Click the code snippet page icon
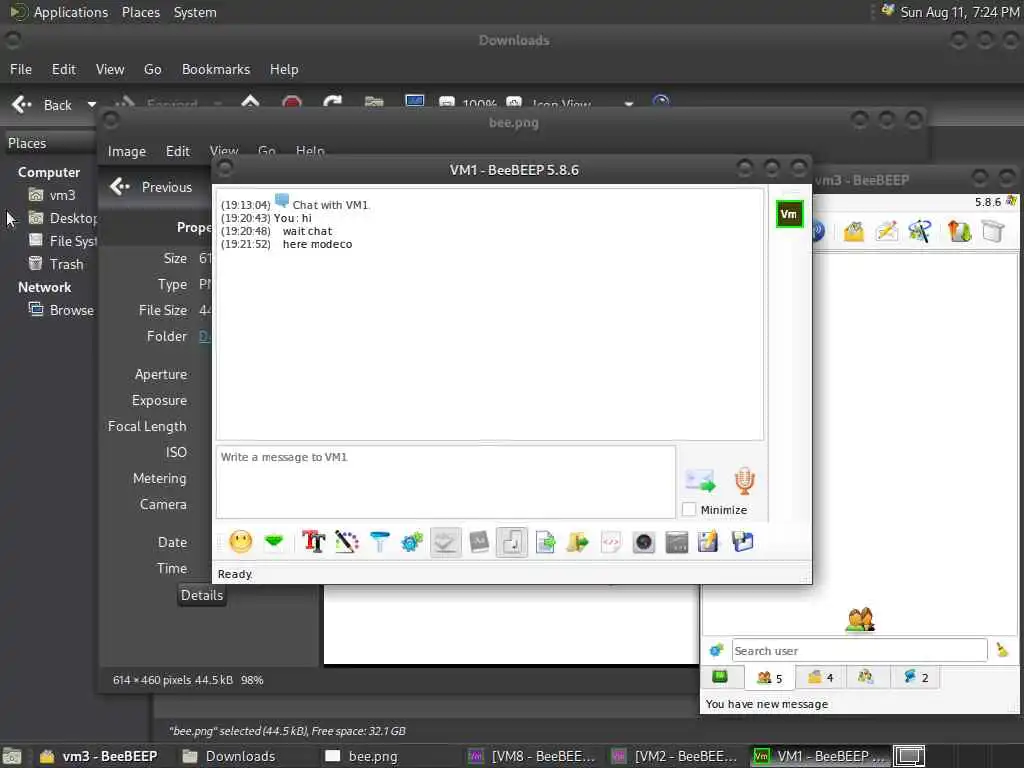 coord(611,541)
